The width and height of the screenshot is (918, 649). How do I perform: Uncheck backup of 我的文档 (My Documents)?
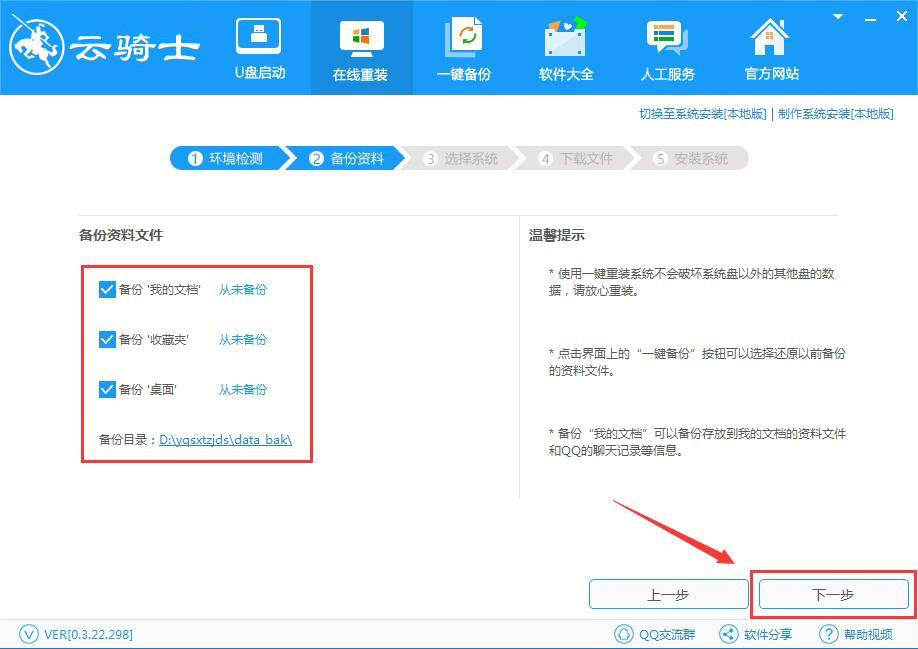point(107,289)
